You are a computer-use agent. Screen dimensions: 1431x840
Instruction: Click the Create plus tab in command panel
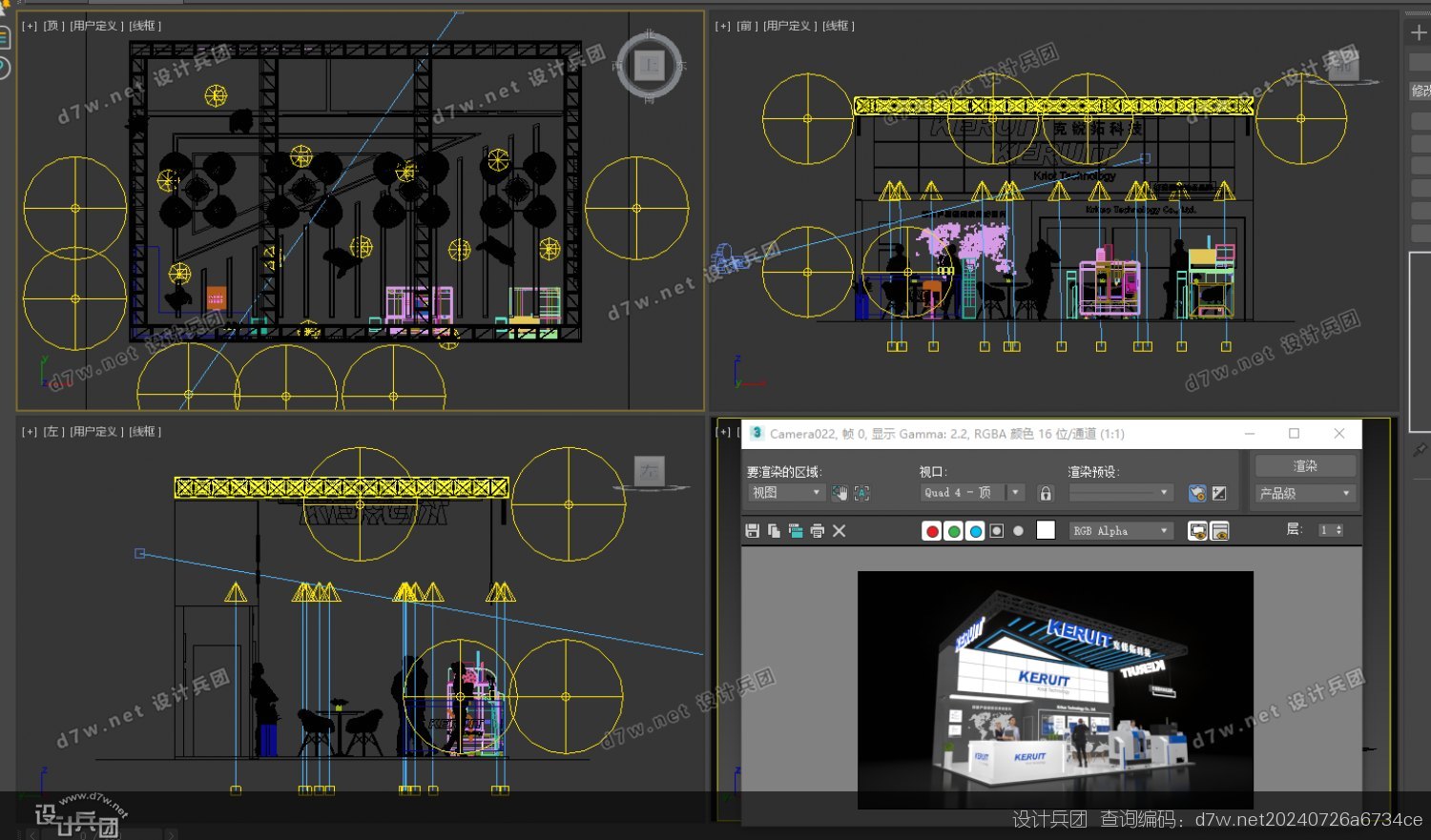1419,32
